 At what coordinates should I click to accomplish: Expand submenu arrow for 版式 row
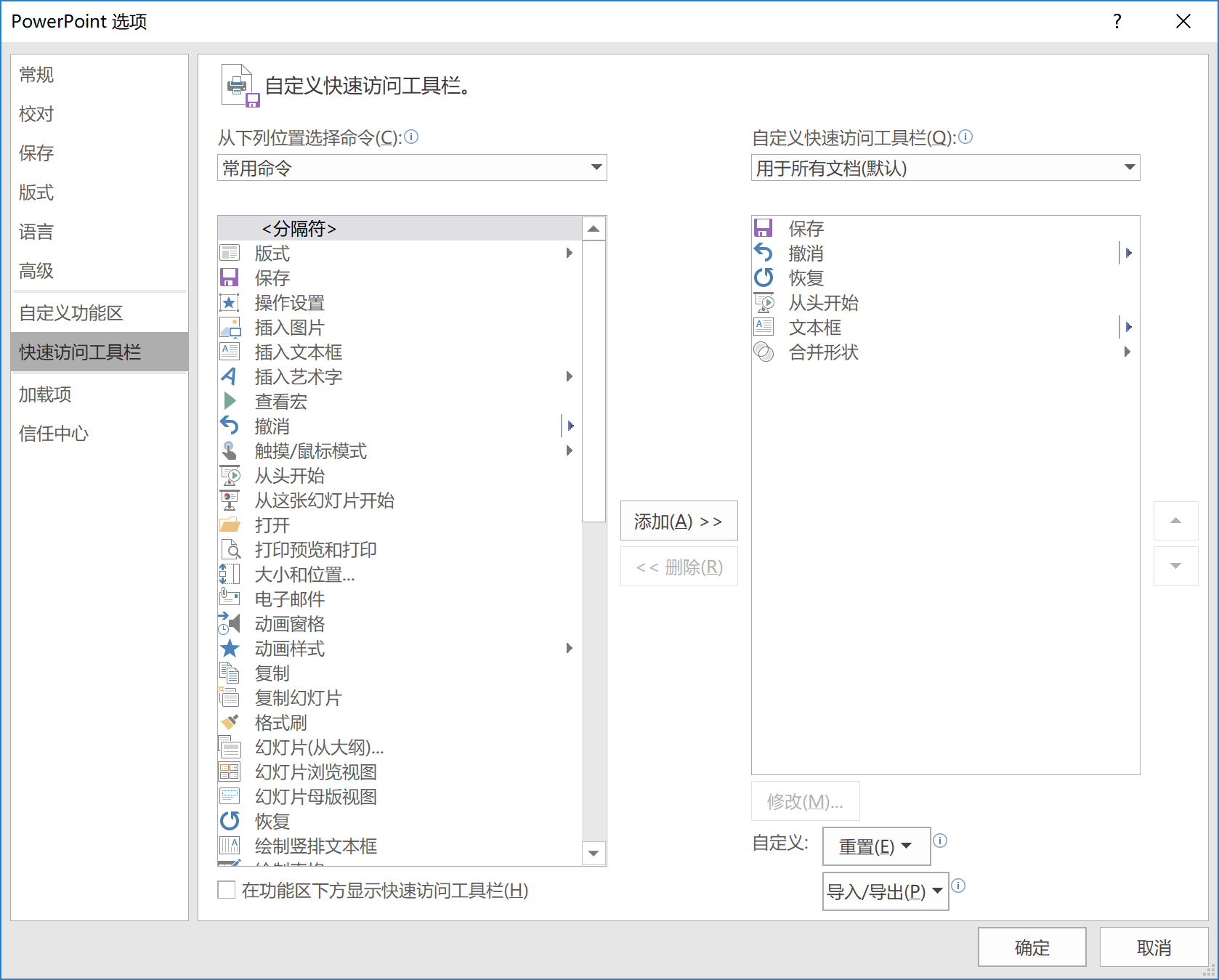point(570,253)
